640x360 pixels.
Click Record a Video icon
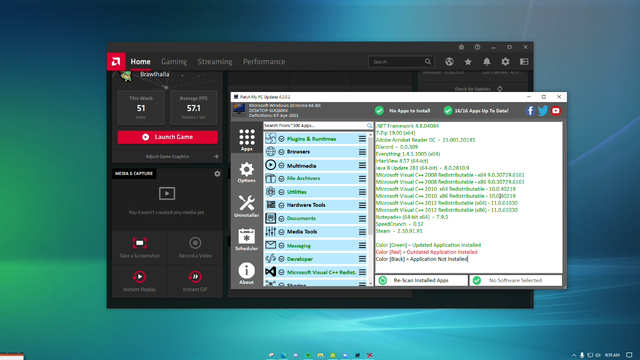(x=195, y=243)
